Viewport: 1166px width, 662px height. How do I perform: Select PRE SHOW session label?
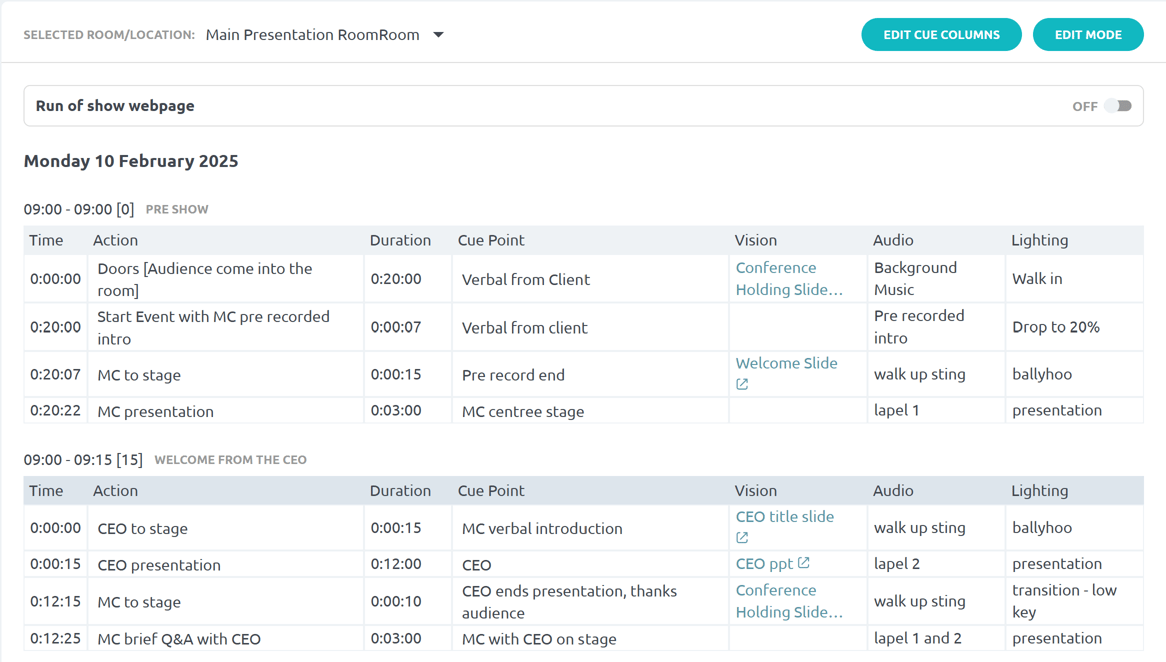coord(177,210)
